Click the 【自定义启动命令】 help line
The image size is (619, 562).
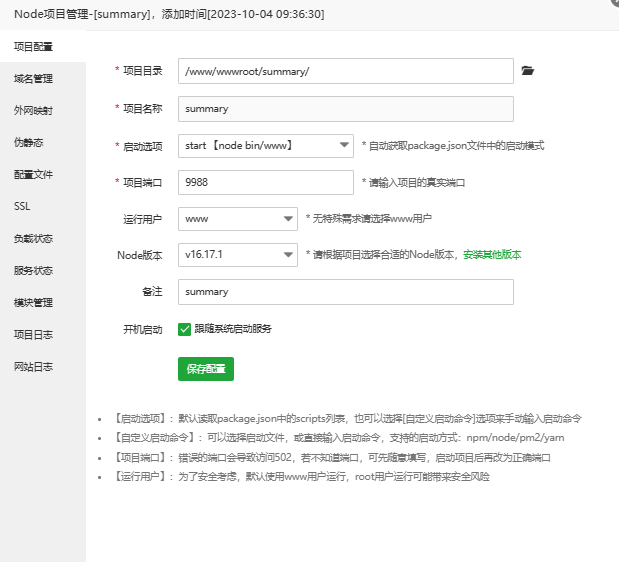(x=339, y=438)
